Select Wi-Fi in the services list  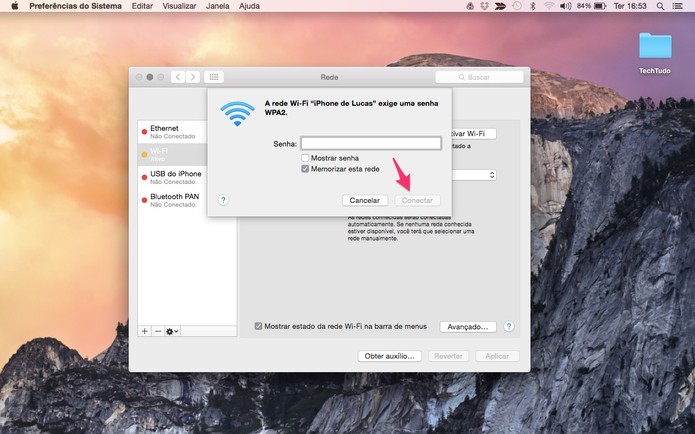click(172, 154)
